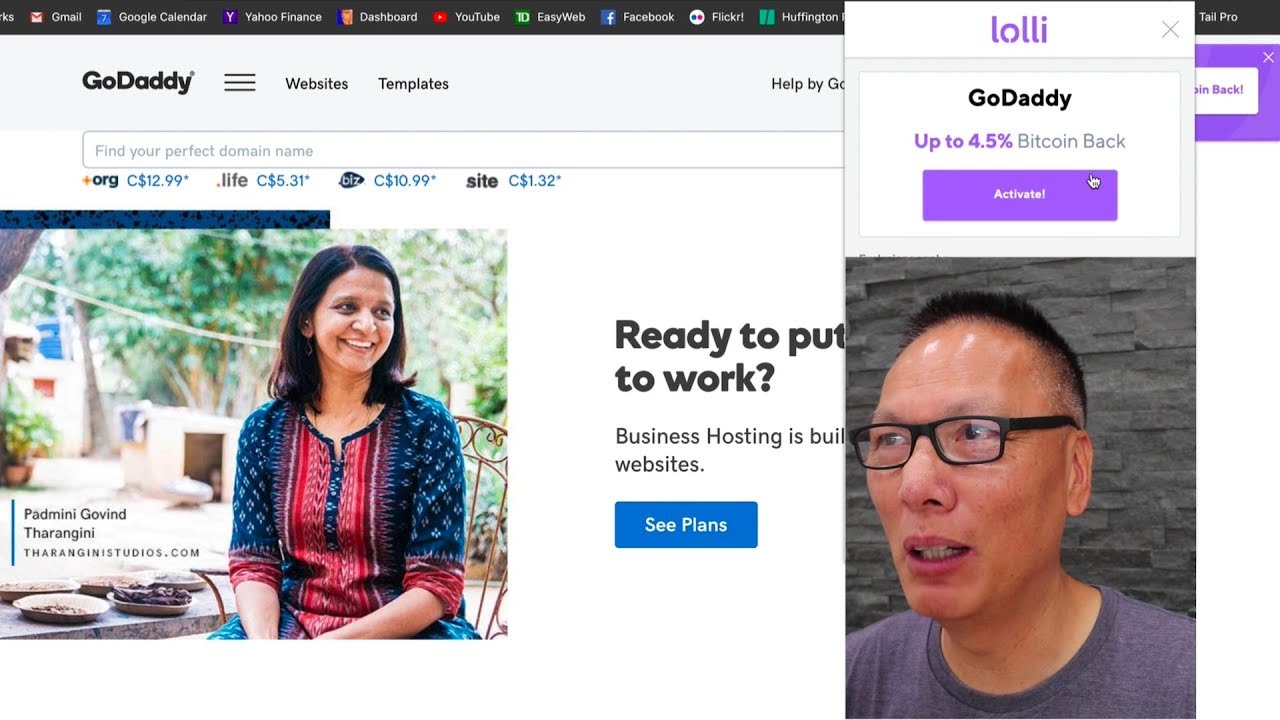
Task: Open the Yahoo Finance bookmark
Action: 272,17
